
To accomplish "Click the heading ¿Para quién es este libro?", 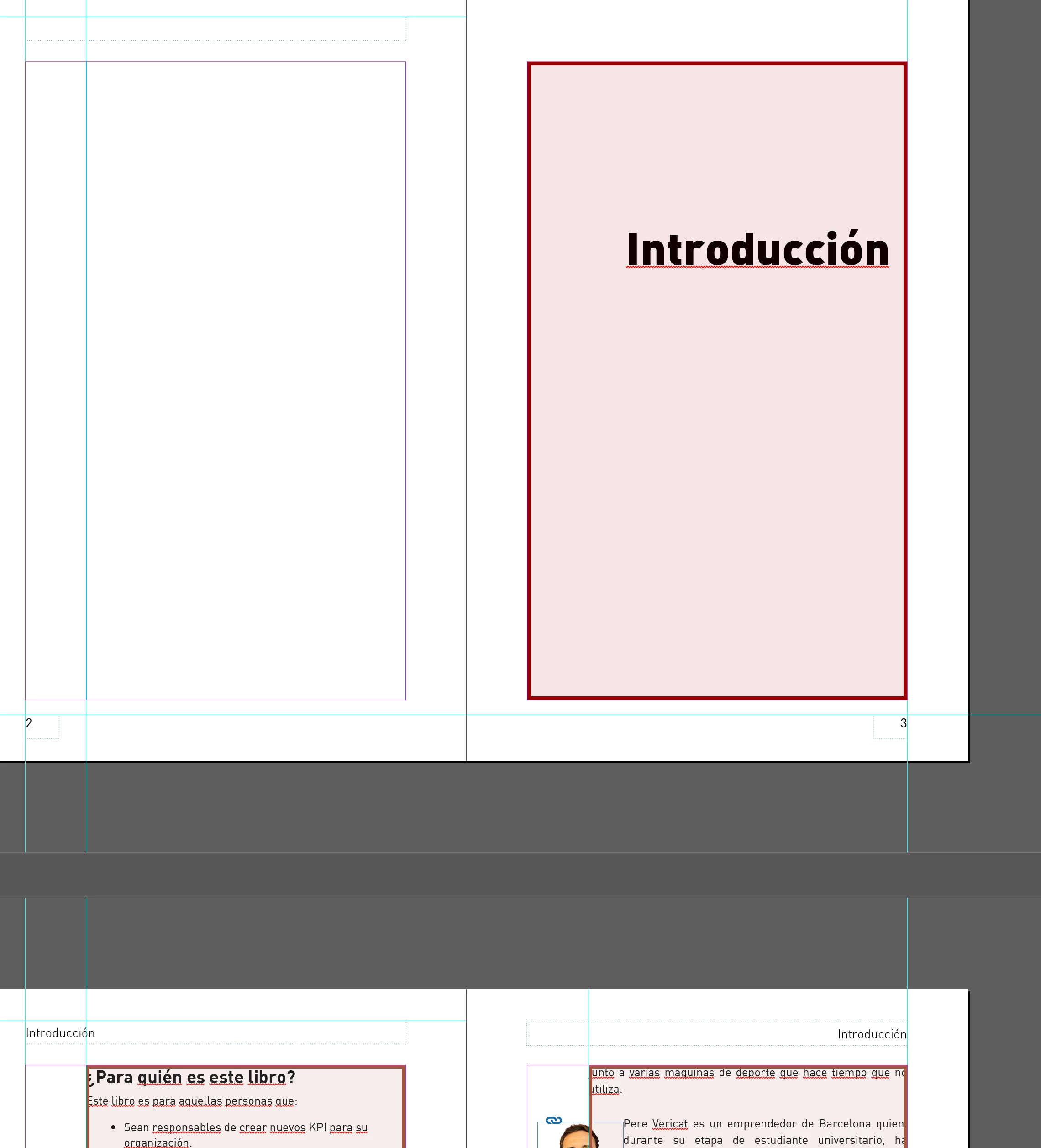I will pyautogui.click(x=191, y=1077).
